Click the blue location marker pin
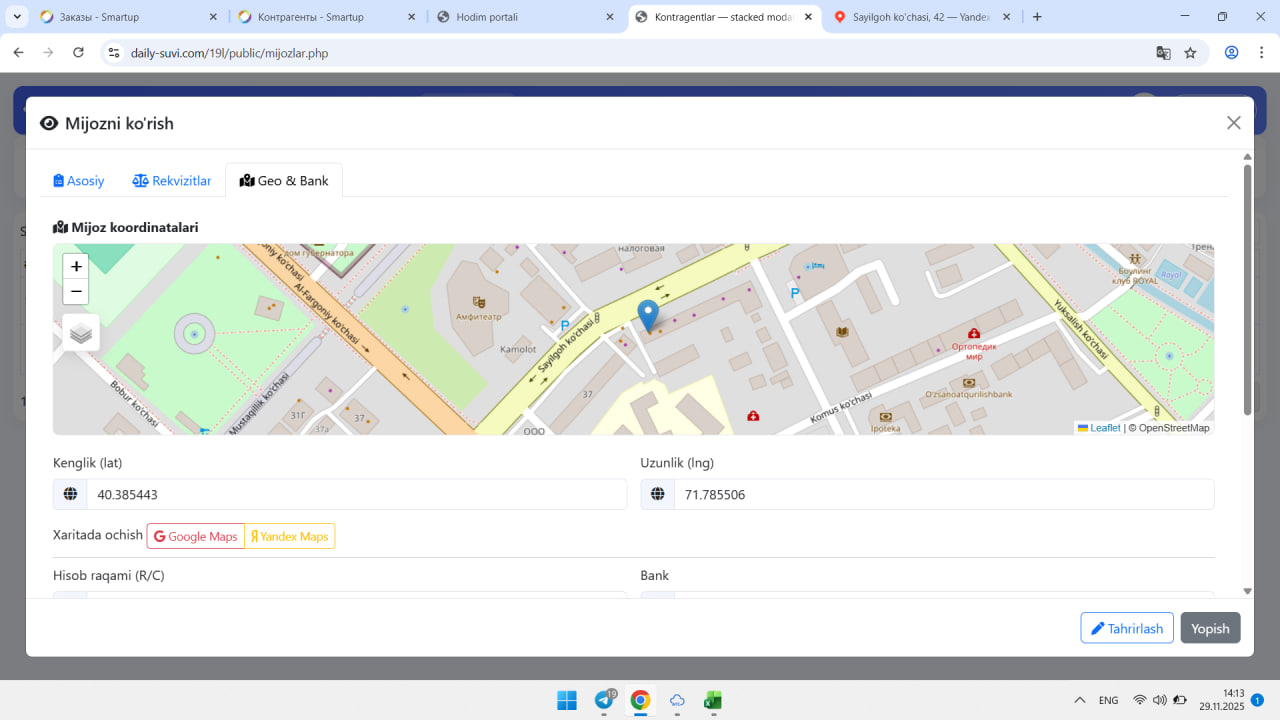 tap(648, 315)
